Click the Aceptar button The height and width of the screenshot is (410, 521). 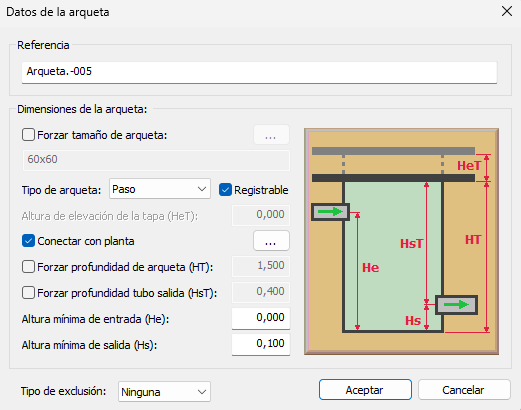point(365,390)
